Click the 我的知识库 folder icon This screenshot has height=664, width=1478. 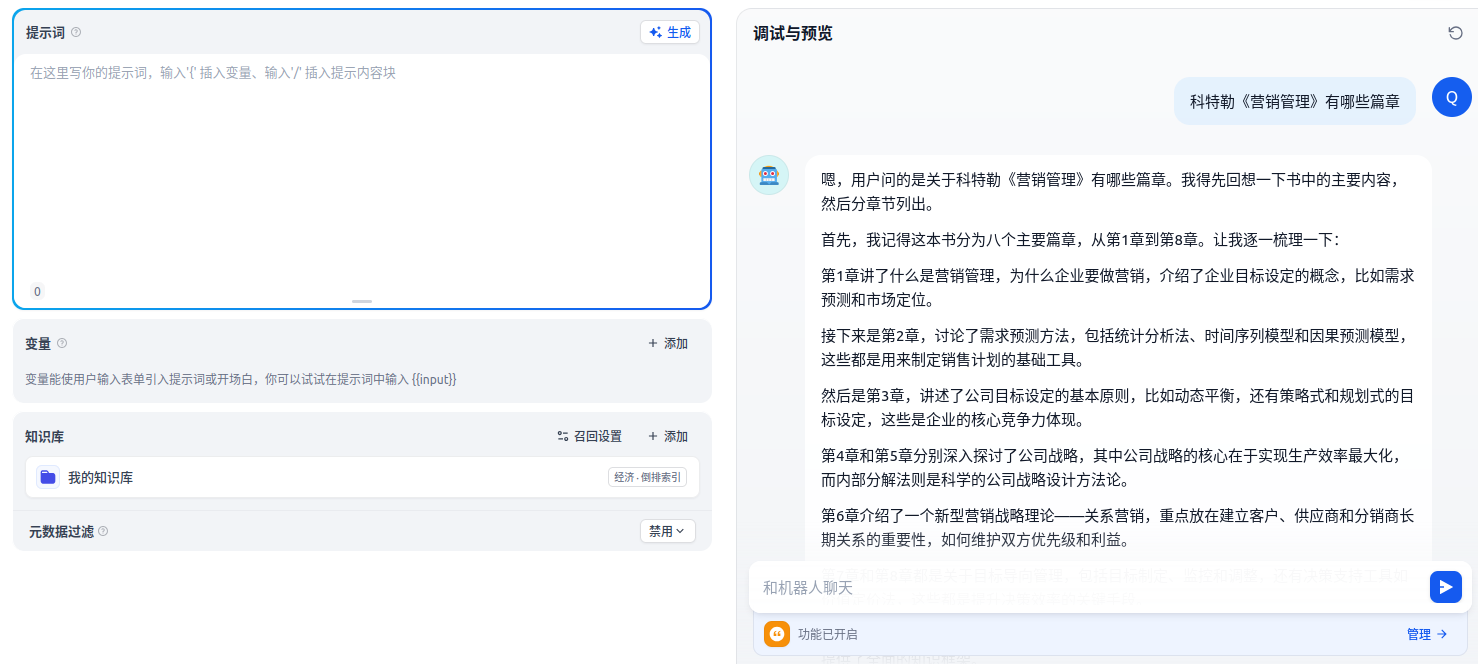click(x=48, y=477)
